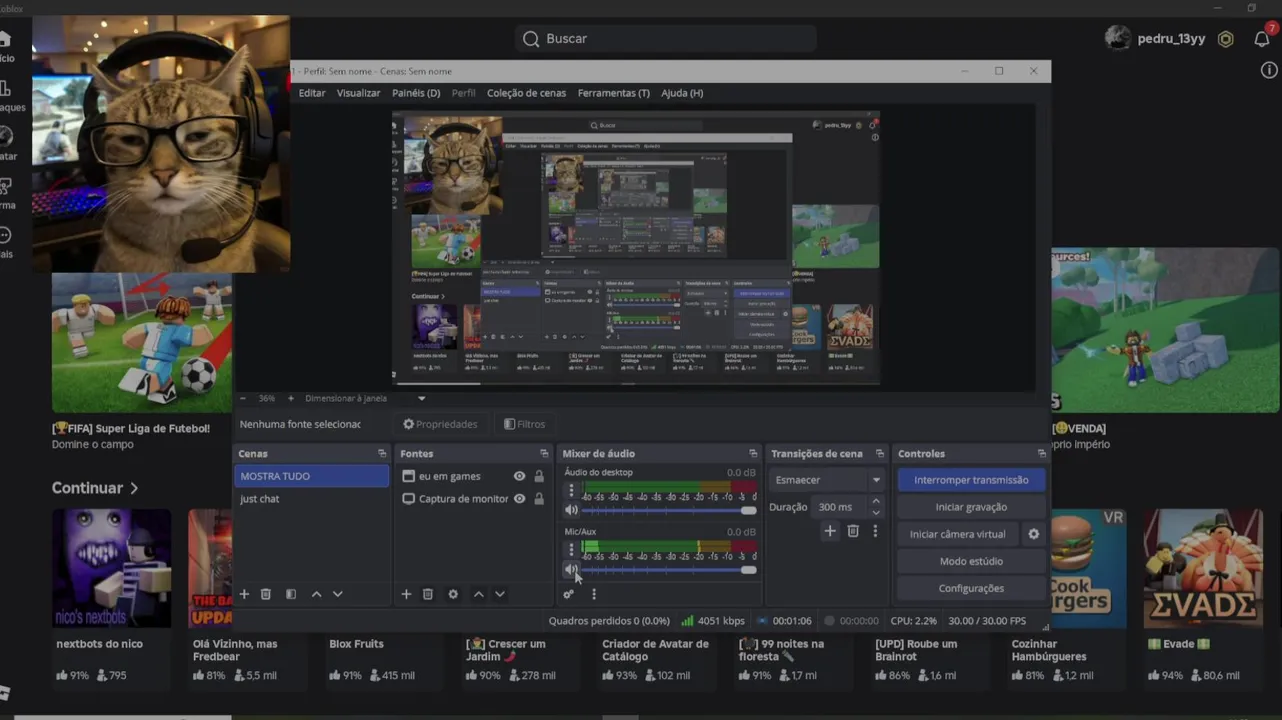Open Visualizar menu in OBS
This screenshot has height=720, width=1282.
358,93
